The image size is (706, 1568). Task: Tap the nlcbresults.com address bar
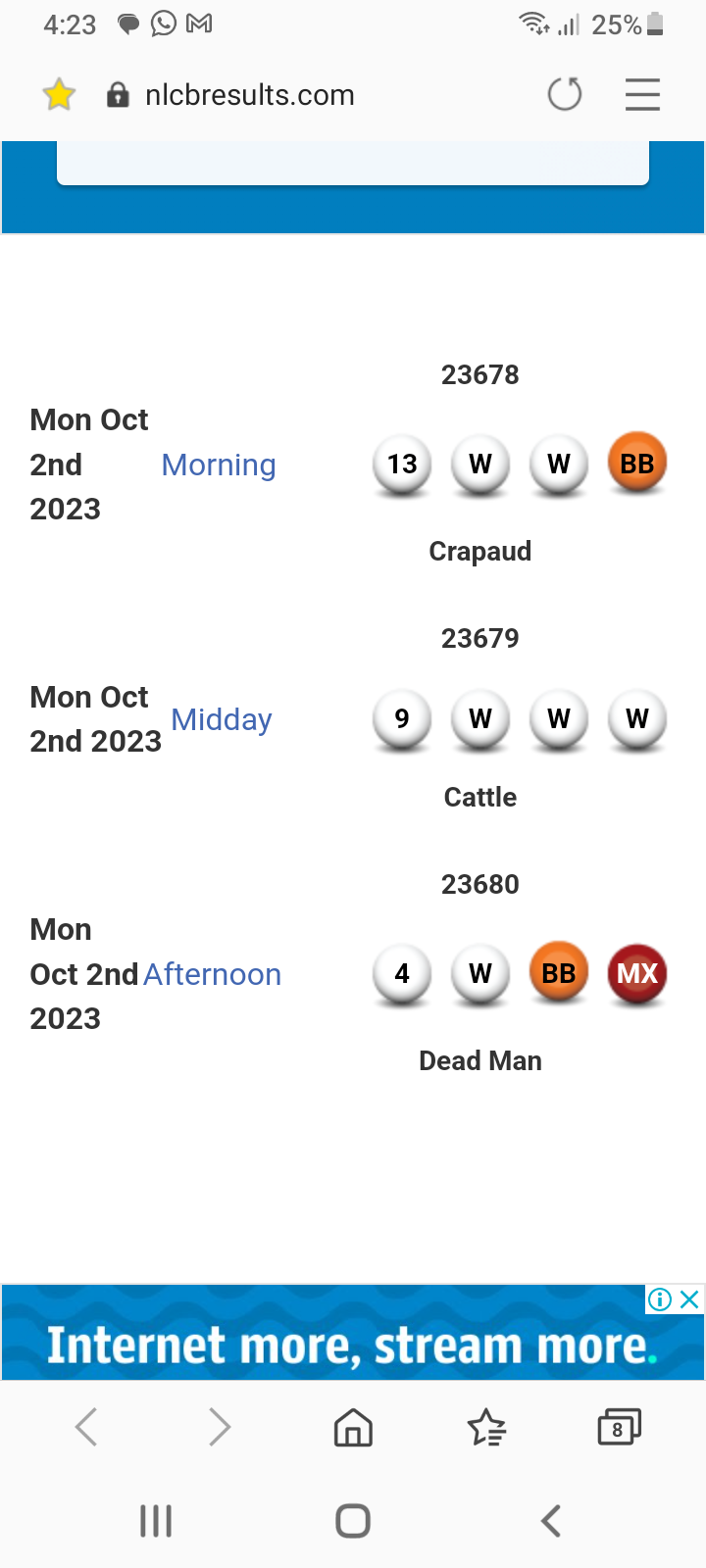click(250, 95)
